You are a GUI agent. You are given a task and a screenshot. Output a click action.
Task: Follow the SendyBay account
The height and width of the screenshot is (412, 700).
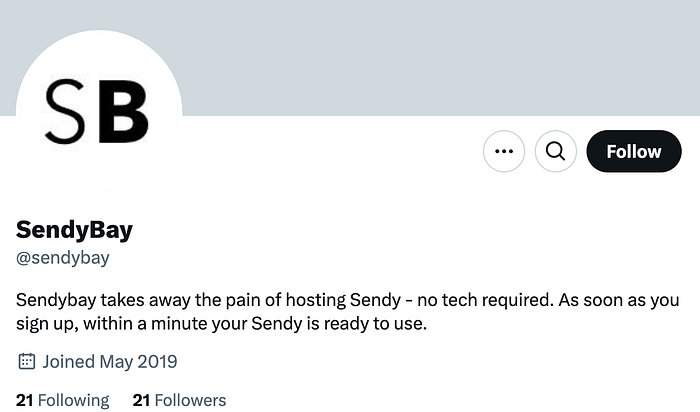(x=633, y=151)
